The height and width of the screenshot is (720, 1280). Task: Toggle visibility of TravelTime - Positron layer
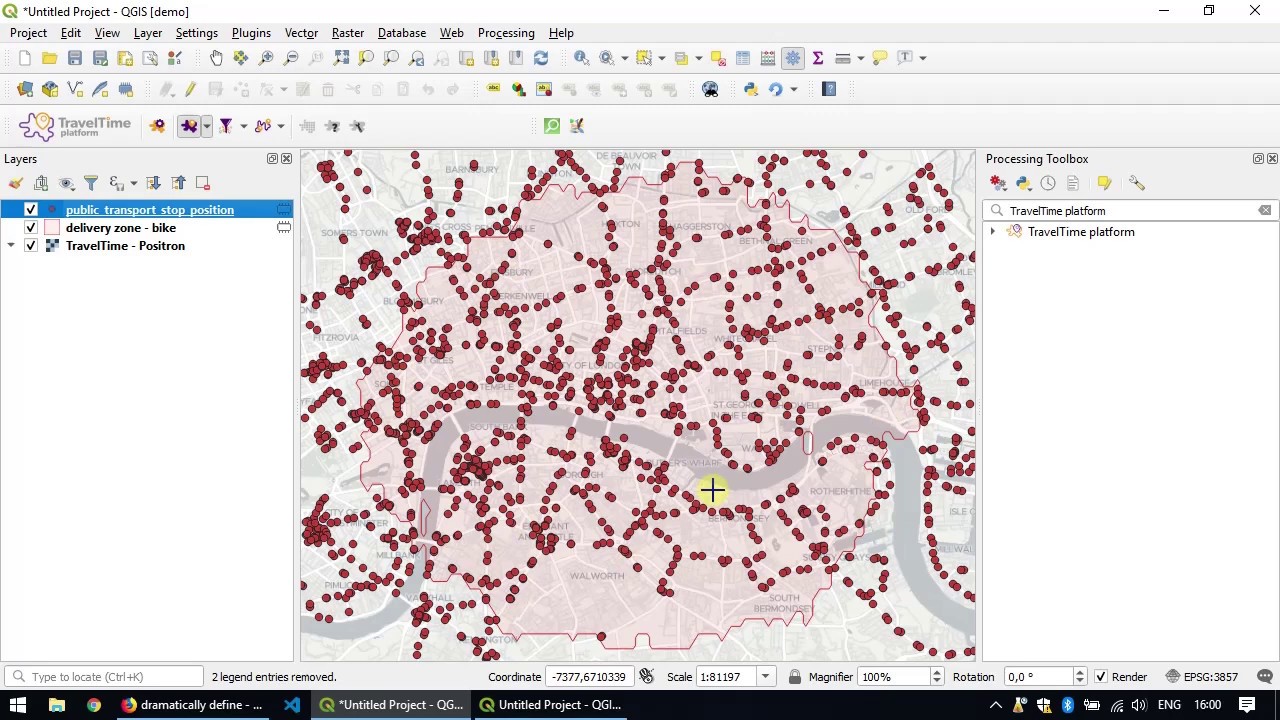(31, 246)
